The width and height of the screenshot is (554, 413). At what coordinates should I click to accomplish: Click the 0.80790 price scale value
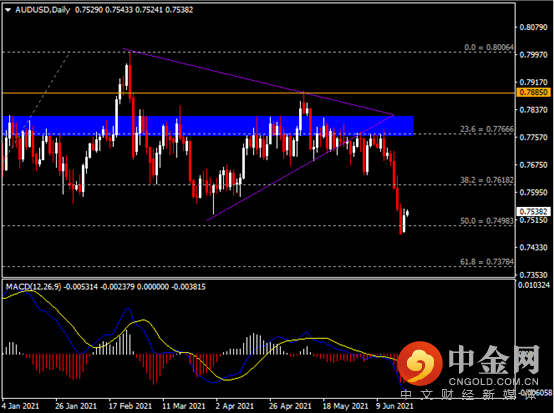(x=534, y=27)
